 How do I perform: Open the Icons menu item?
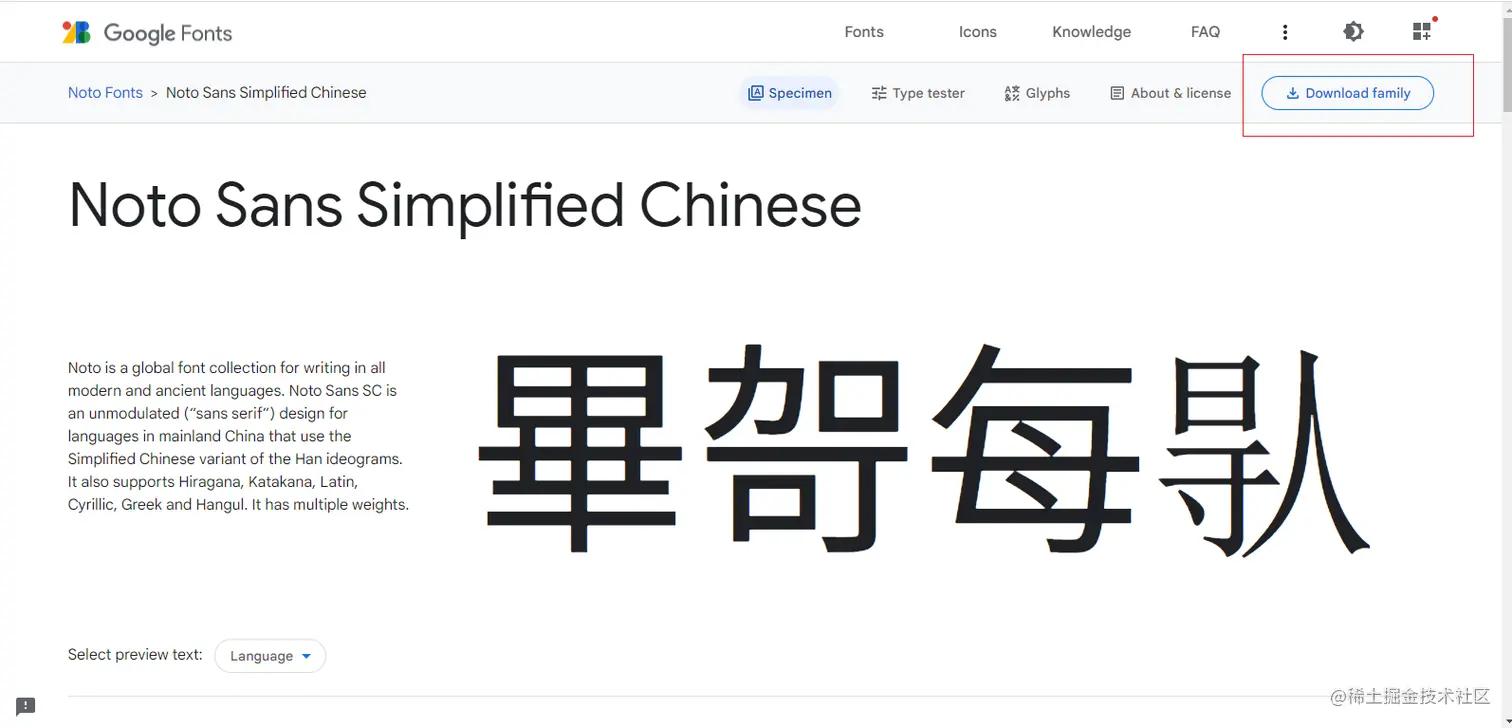click(x=977, y=32)
